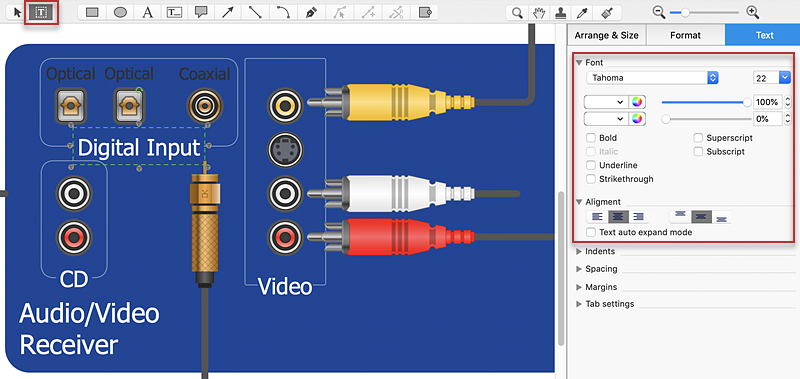Select the Audio/Video Receiver text
The height and width of the screenshot is (379, 800).
(x=89, y=330)
